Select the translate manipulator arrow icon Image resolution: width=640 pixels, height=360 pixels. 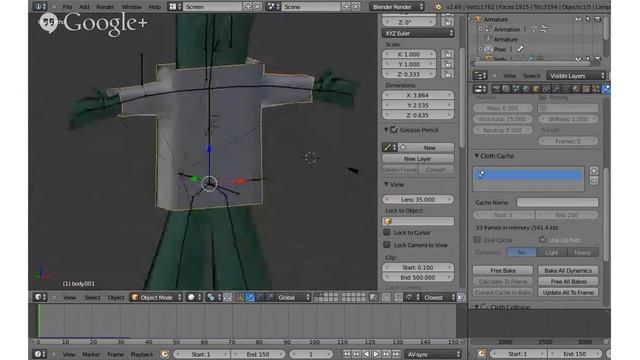250,298
